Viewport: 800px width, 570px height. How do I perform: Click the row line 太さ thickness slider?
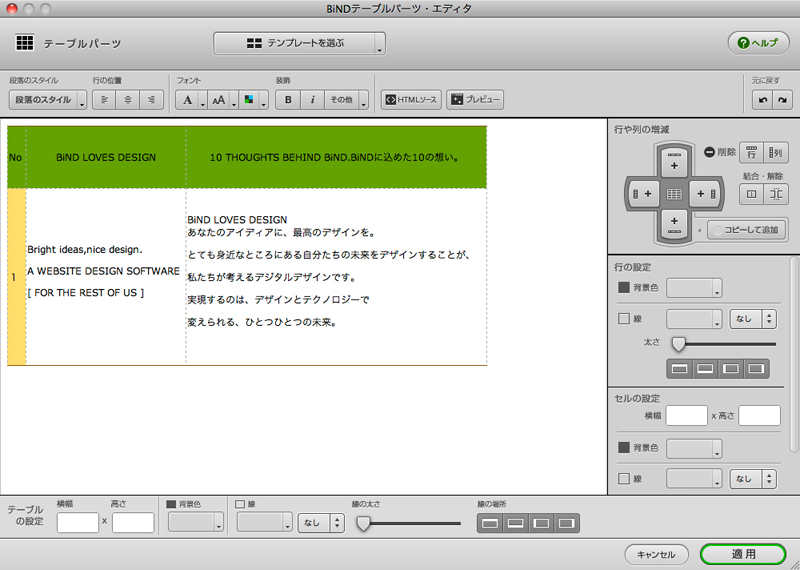[679, 344]
